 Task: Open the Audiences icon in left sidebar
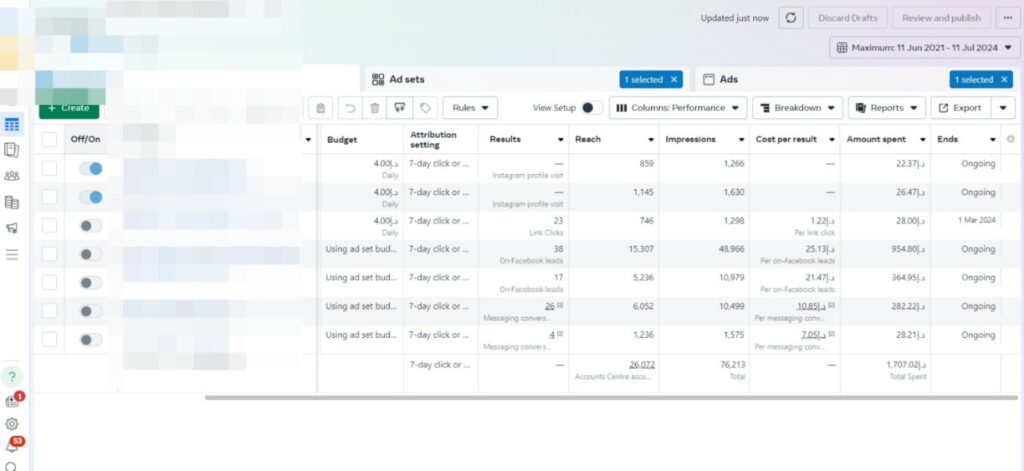point(12,176)
